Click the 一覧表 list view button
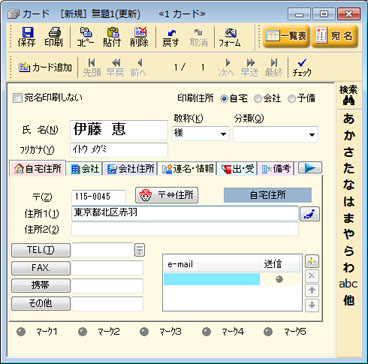 (287, 36)
